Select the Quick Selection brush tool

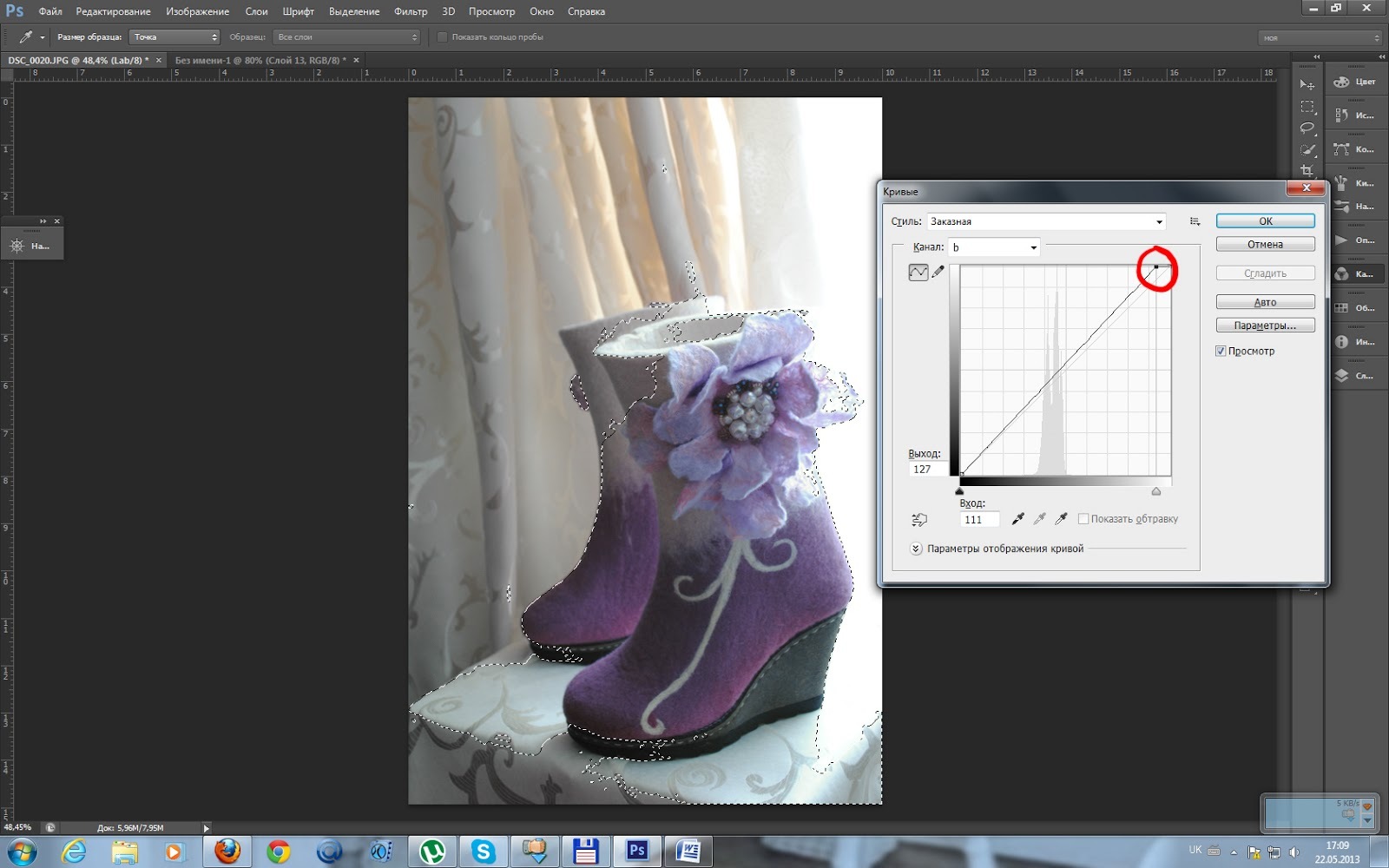[x=1307, y=149]
